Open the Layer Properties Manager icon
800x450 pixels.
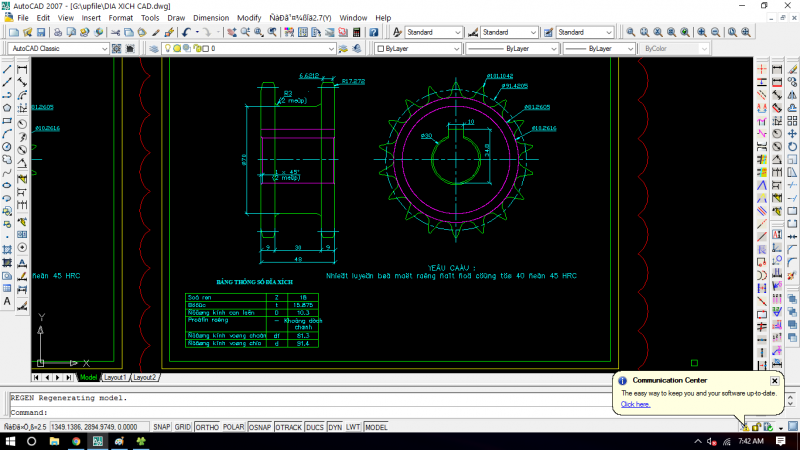click(x=153, y=48)
